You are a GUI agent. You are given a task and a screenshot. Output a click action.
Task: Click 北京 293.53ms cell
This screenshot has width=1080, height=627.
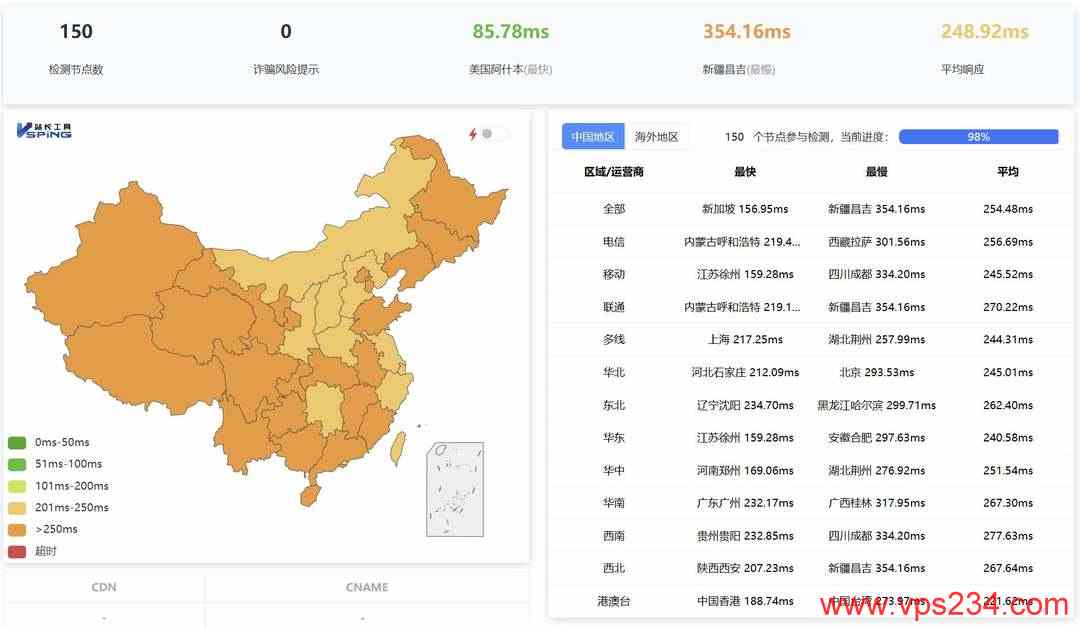876,372
